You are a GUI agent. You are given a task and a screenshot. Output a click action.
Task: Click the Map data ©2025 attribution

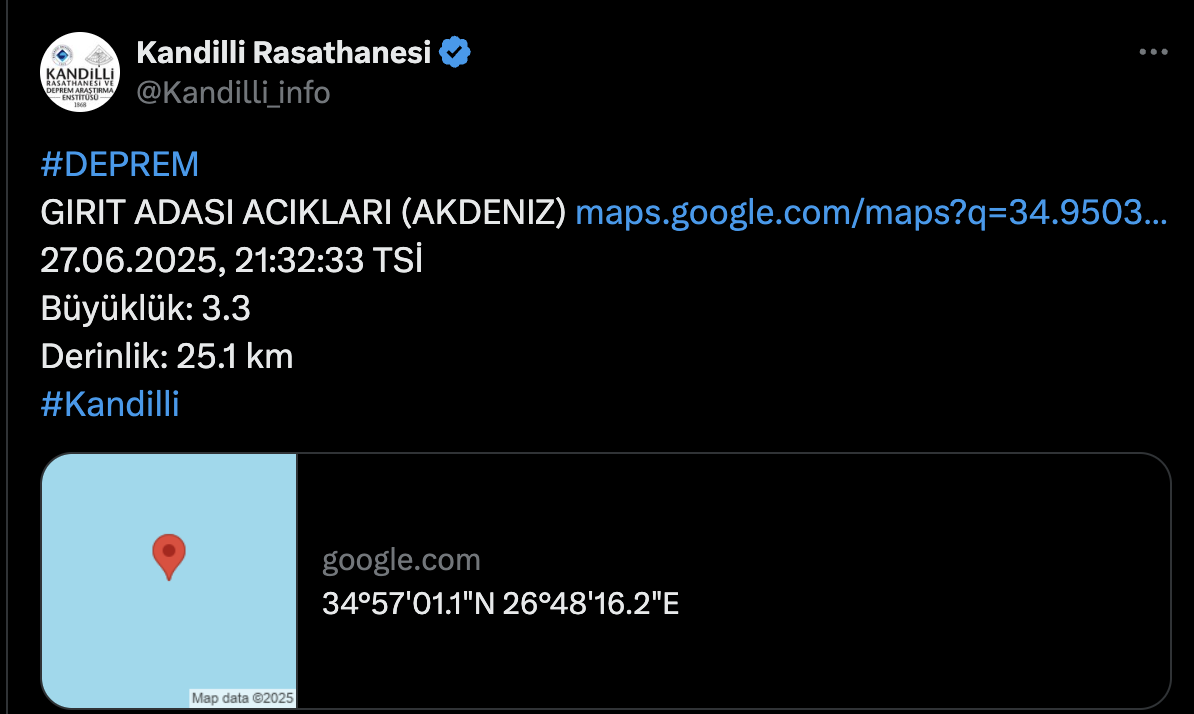[242, 698]
